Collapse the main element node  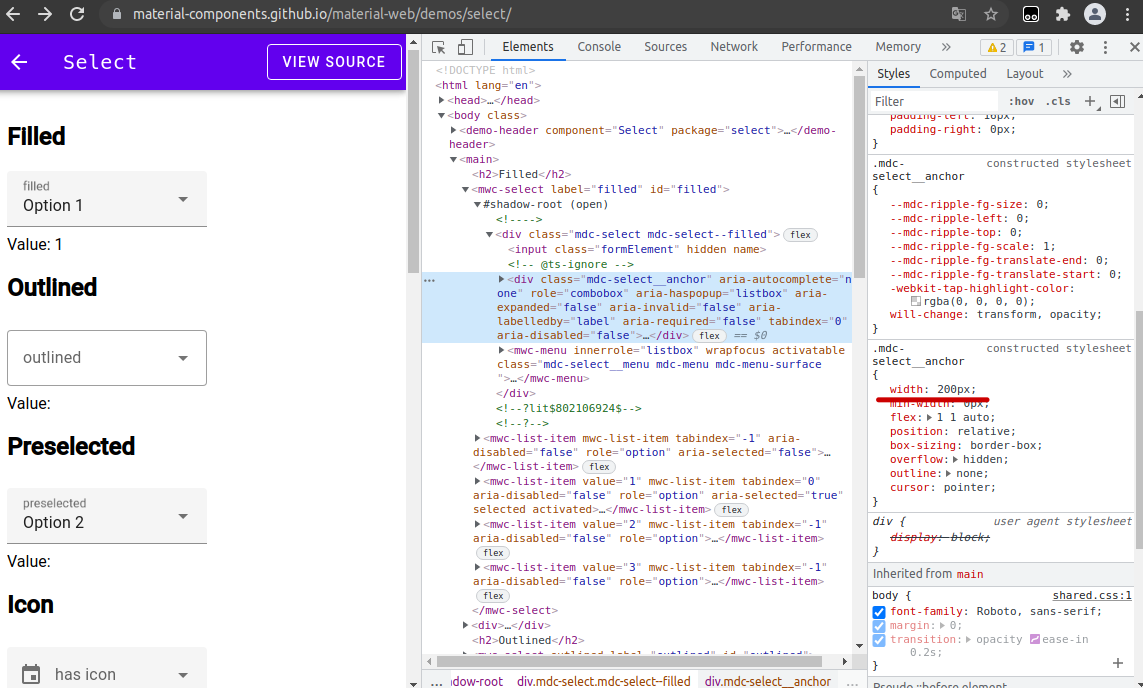453,160
